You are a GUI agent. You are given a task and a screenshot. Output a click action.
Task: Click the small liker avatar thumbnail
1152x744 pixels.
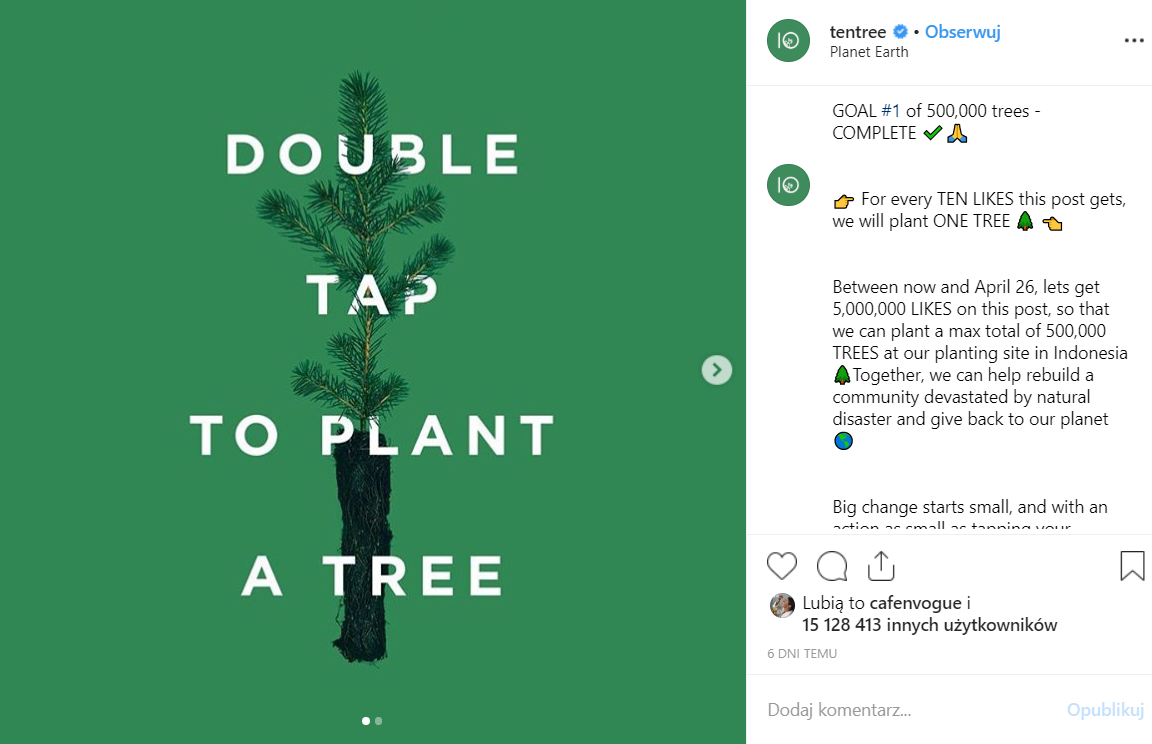782,604
